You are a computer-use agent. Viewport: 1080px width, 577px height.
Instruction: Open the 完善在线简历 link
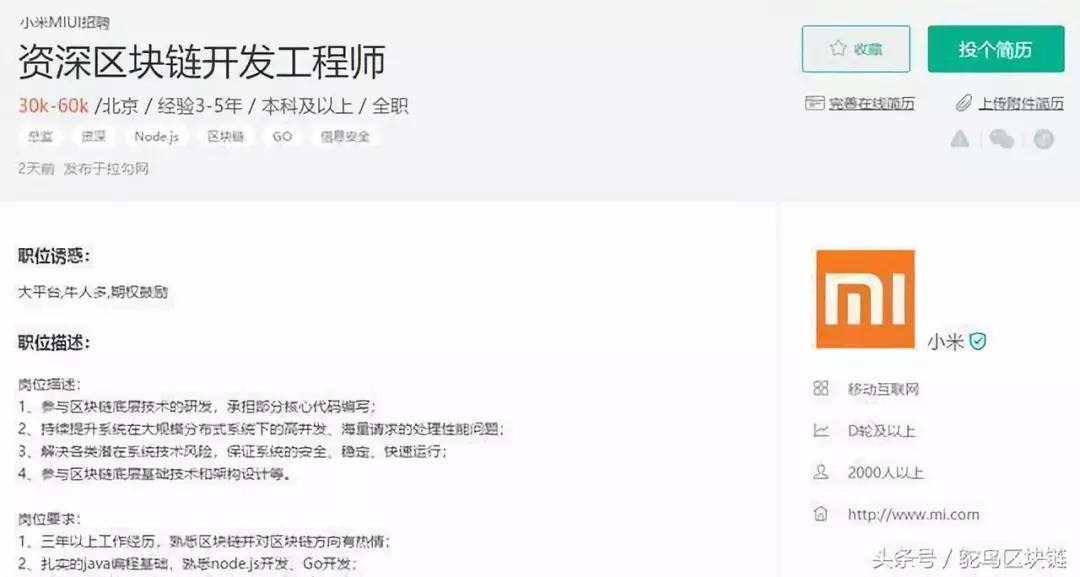871,103
